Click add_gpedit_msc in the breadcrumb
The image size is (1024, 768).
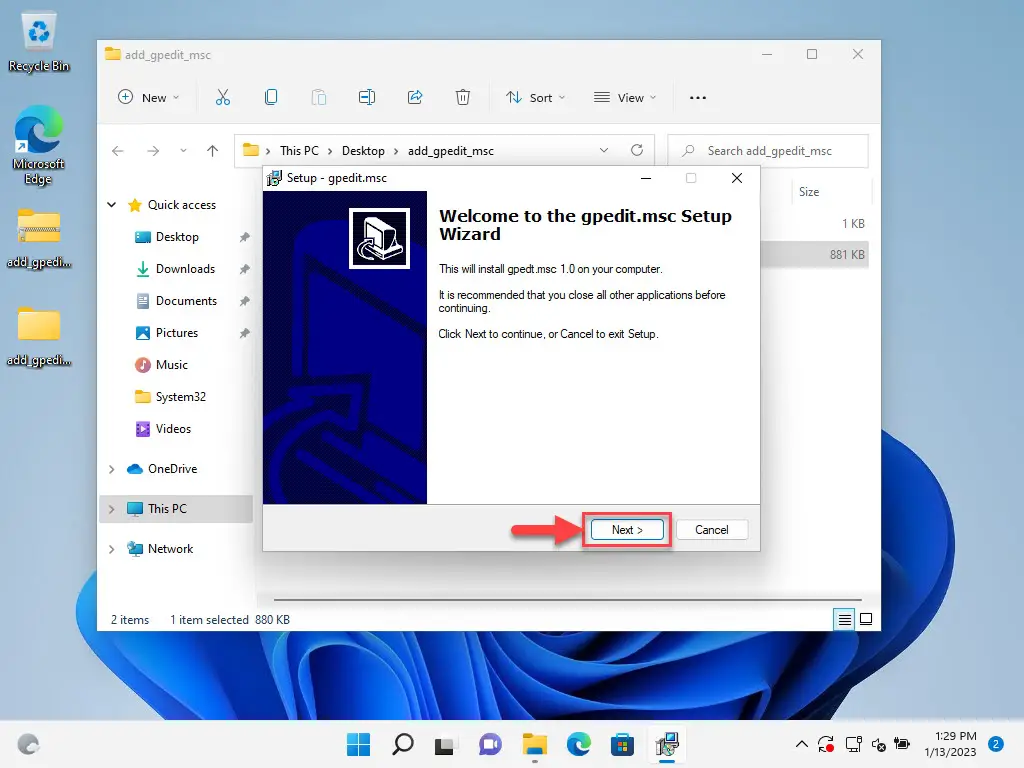pyautogui.click(x=451, y=151)
